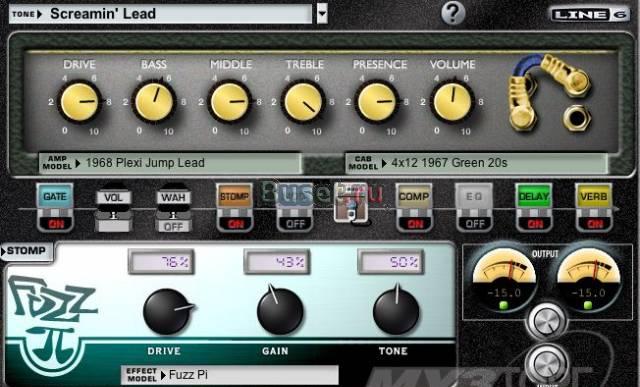
Task: Click the left output VU meter
Action: 504,280
